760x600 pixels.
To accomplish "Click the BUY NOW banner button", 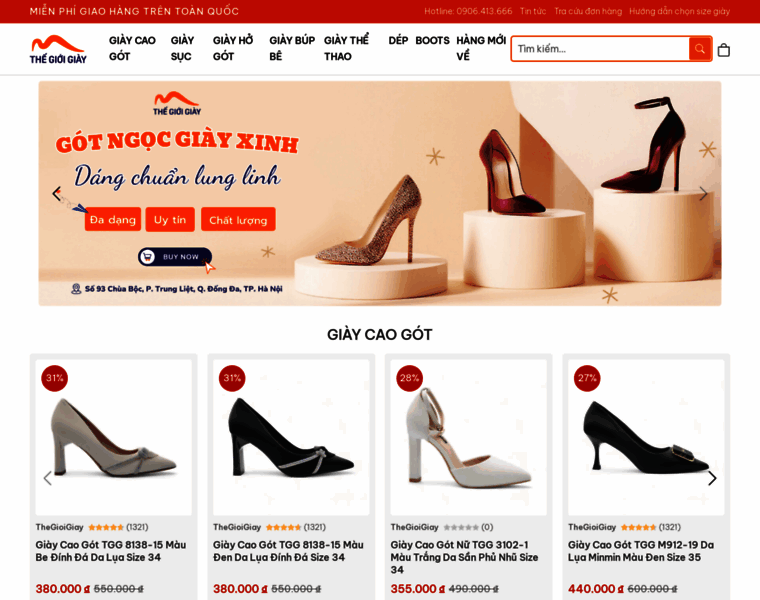I will tap(175, 256).
